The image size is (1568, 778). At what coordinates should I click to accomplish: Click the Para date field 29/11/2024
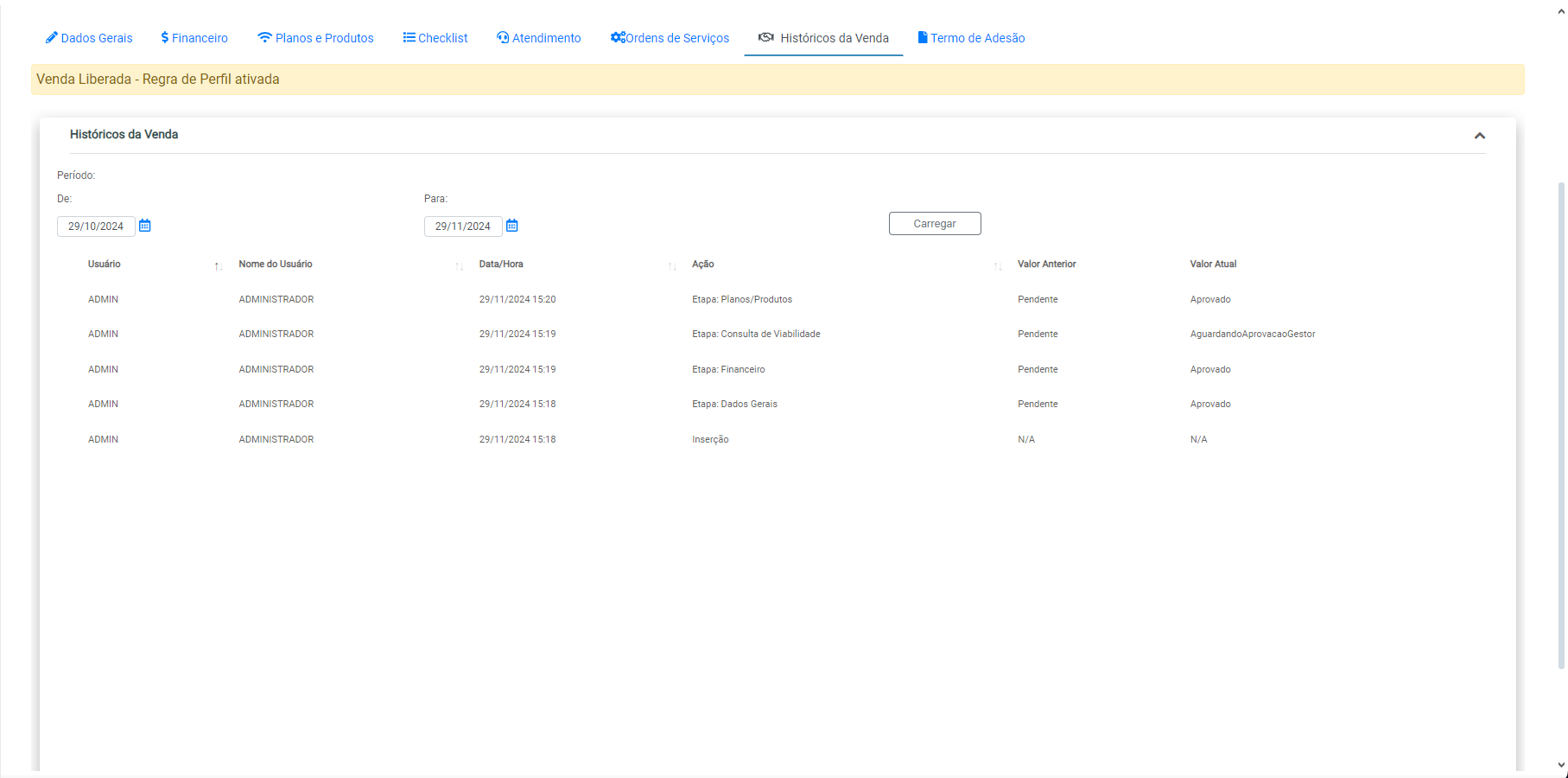[x=463, y=226]
